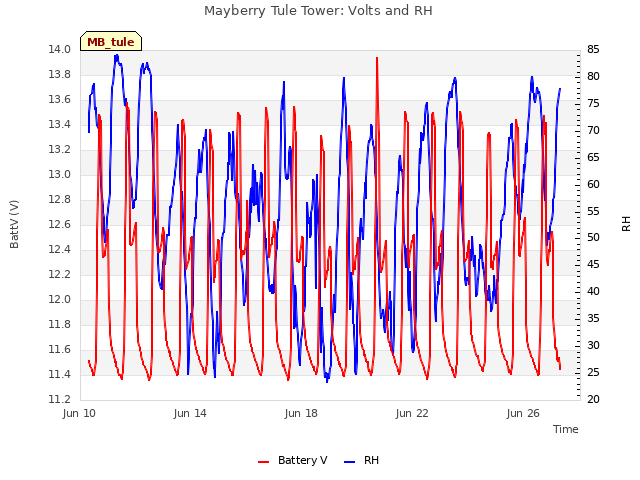
Task: Click the 11.2 voltage tick label
Action: (x=60, y=399)
